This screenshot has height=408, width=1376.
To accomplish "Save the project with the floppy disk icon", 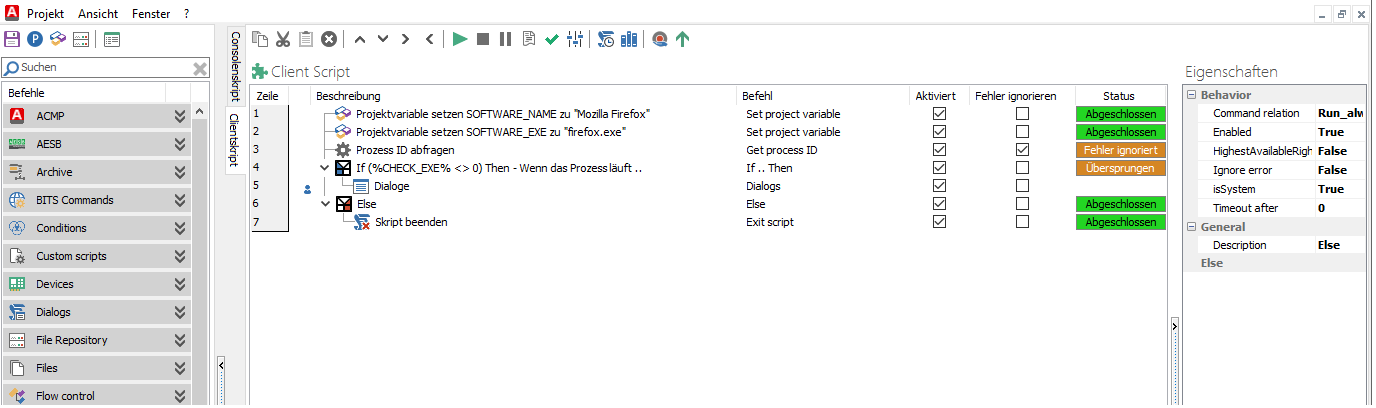I will coord(12,39).
